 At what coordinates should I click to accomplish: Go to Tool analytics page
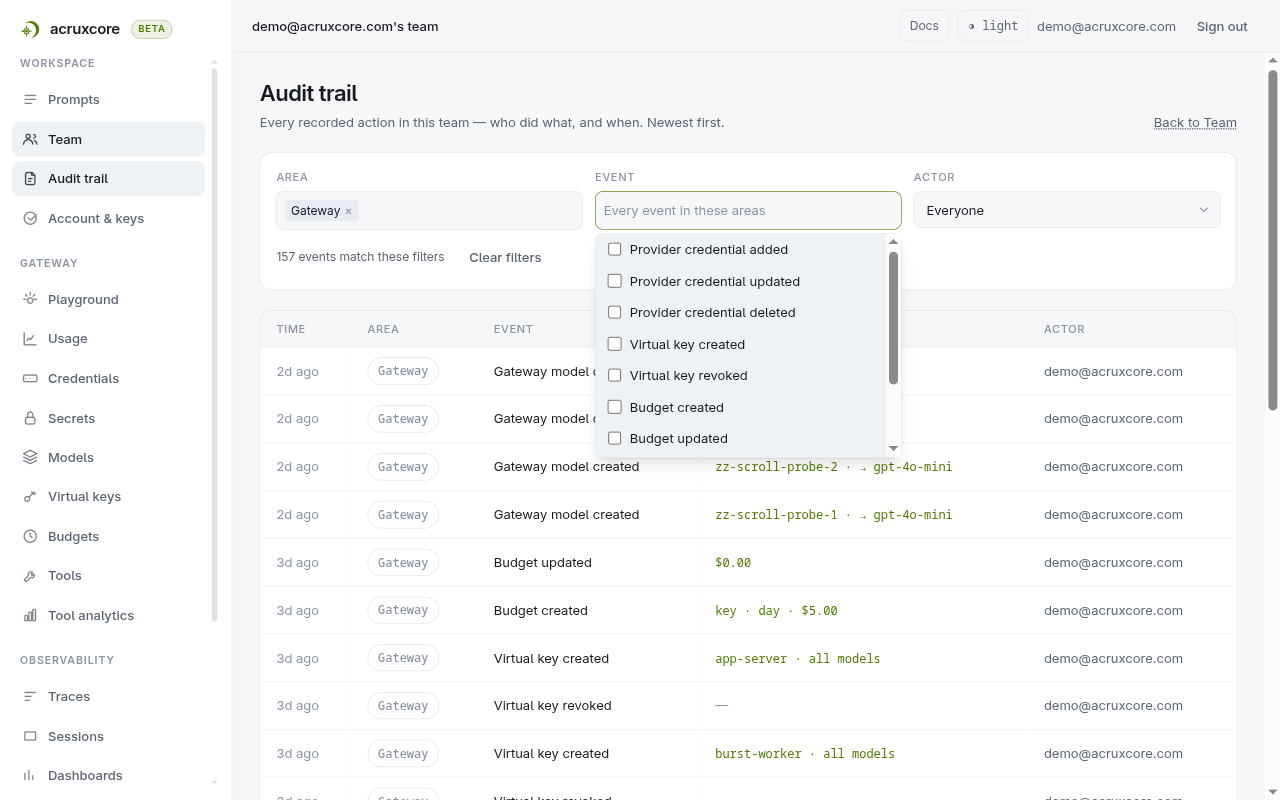click(x=108, y=615)
